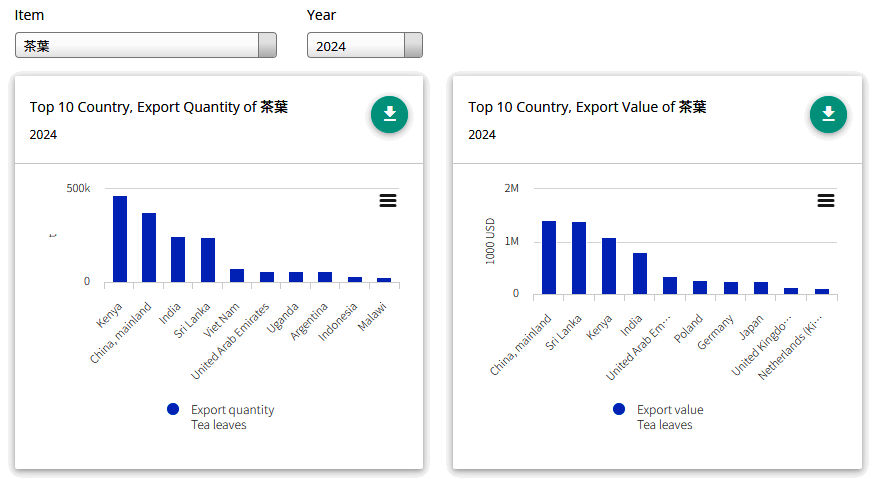The width and height of the screenshot is (872, 479).
Task: Click Sri Lanka's bar in Export Value chart
Action: coord(579,258)
